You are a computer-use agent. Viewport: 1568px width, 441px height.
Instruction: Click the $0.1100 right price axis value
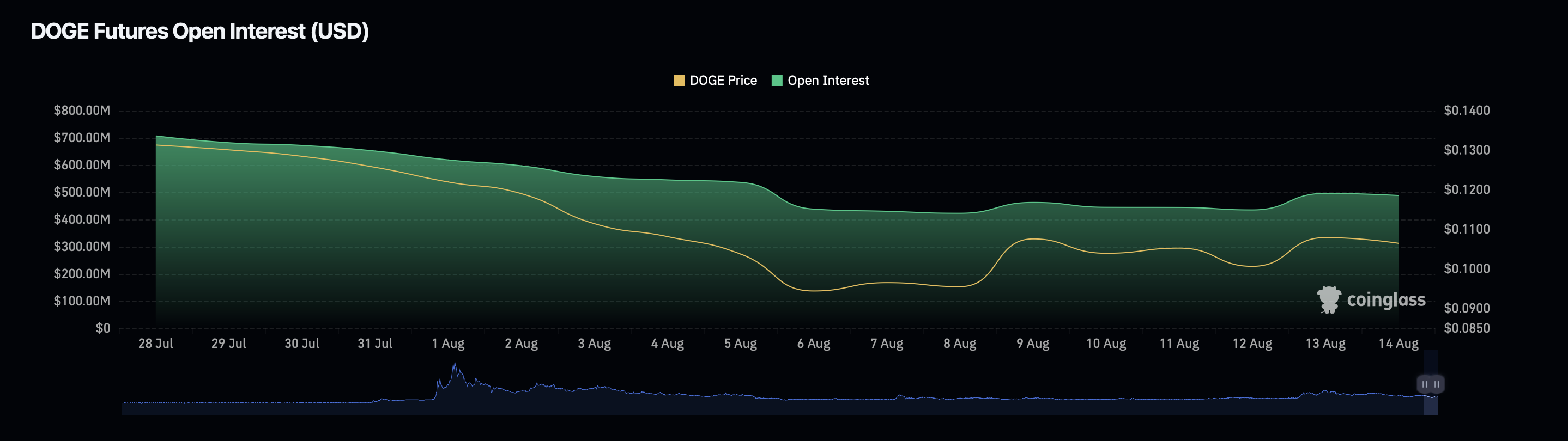(1467, 229)
